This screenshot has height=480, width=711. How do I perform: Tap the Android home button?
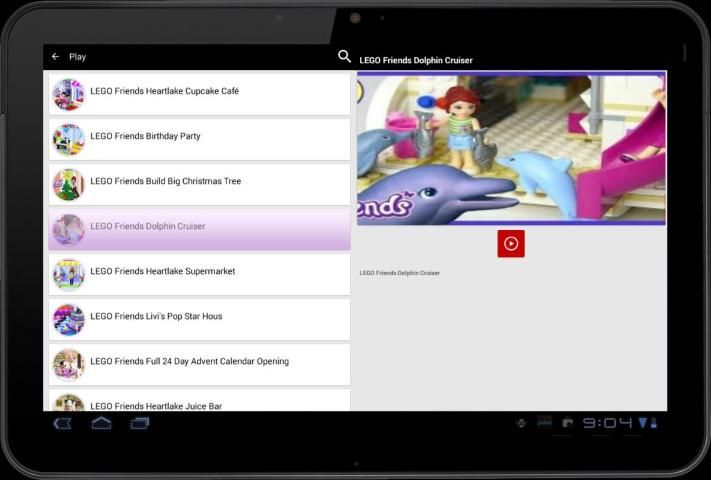tap(101, 423)
